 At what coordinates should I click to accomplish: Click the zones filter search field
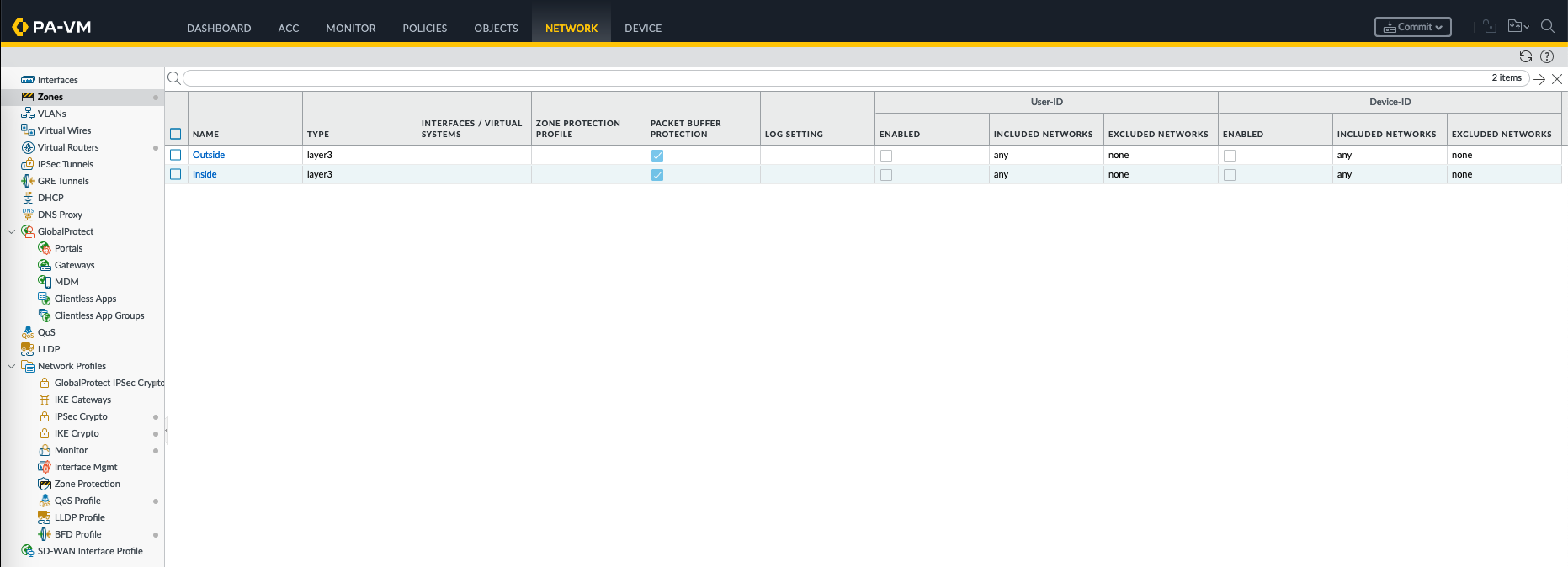(x=833, y=78)
